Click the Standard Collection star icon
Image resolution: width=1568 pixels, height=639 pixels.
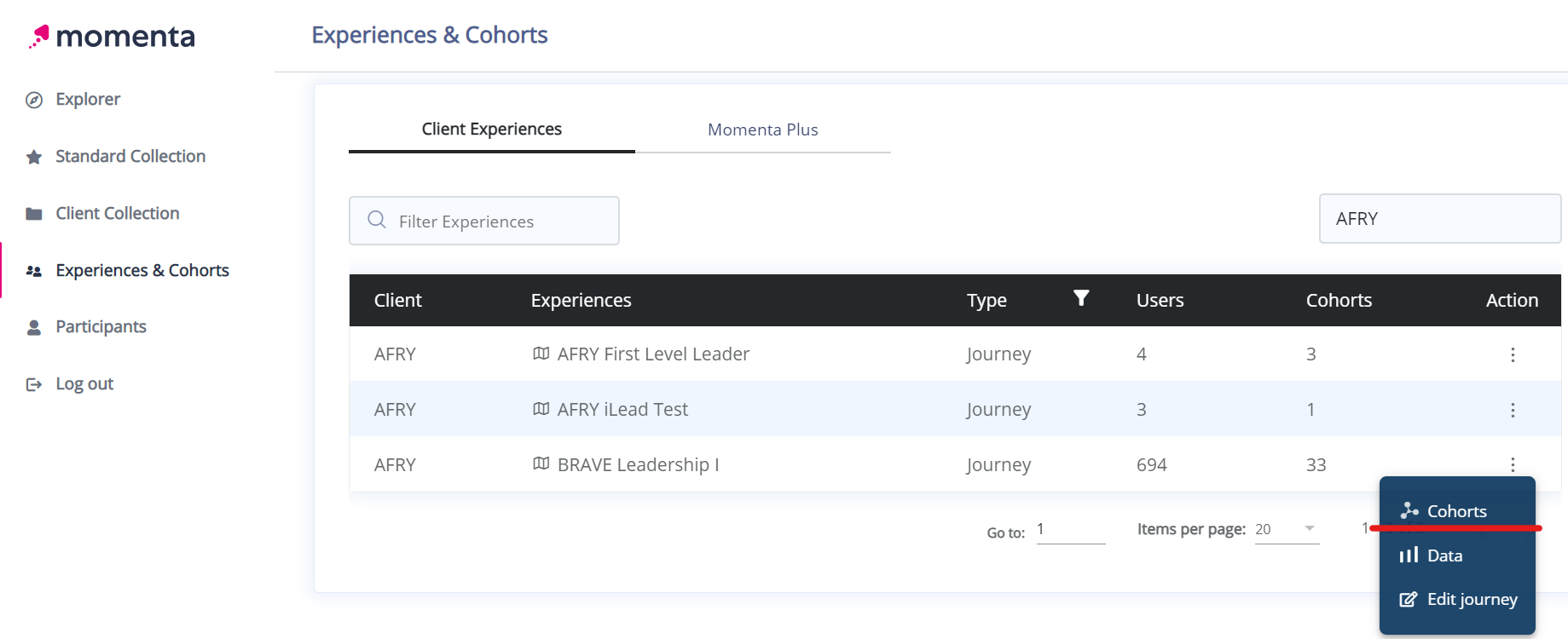pos(34,157)
